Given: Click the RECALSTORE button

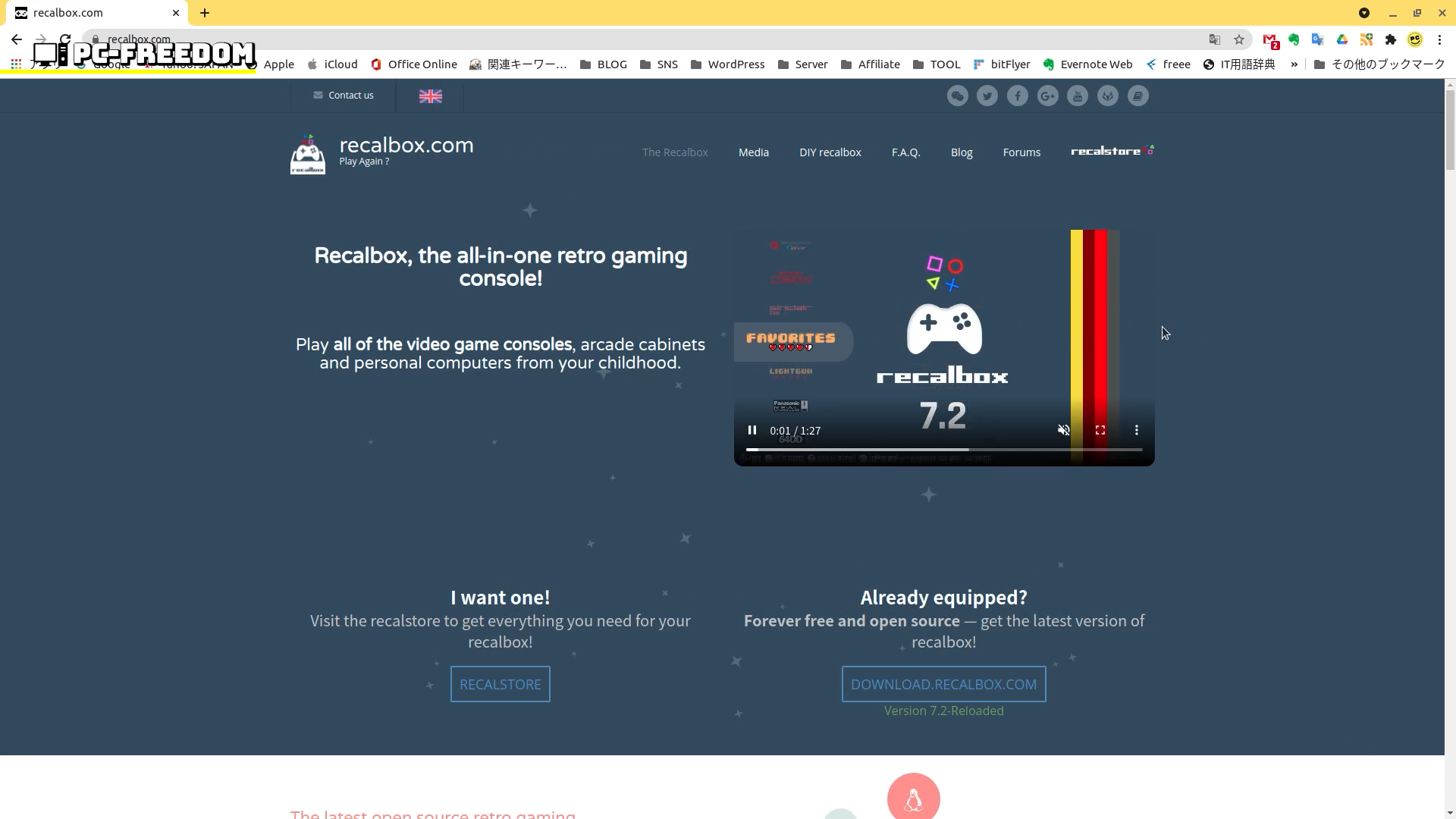Looking at the screenshot, I should [500, 684].
